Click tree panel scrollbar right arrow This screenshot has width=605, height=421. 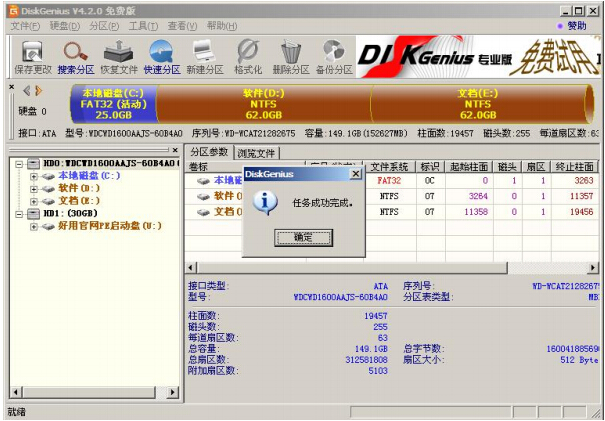[x=172, y=393]
